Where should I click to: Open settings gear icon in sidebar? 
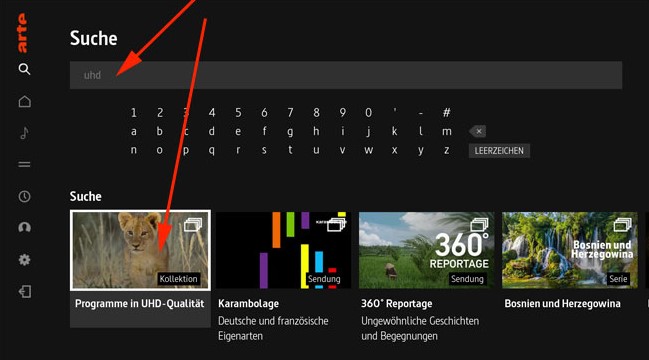pos(24,260)
